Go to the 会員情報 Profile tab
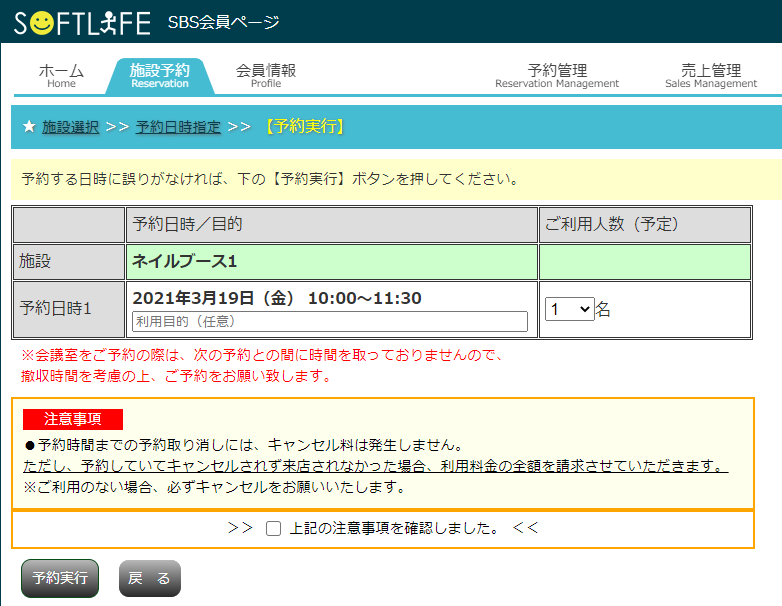782x606 pixels. (x=266, y=75)
